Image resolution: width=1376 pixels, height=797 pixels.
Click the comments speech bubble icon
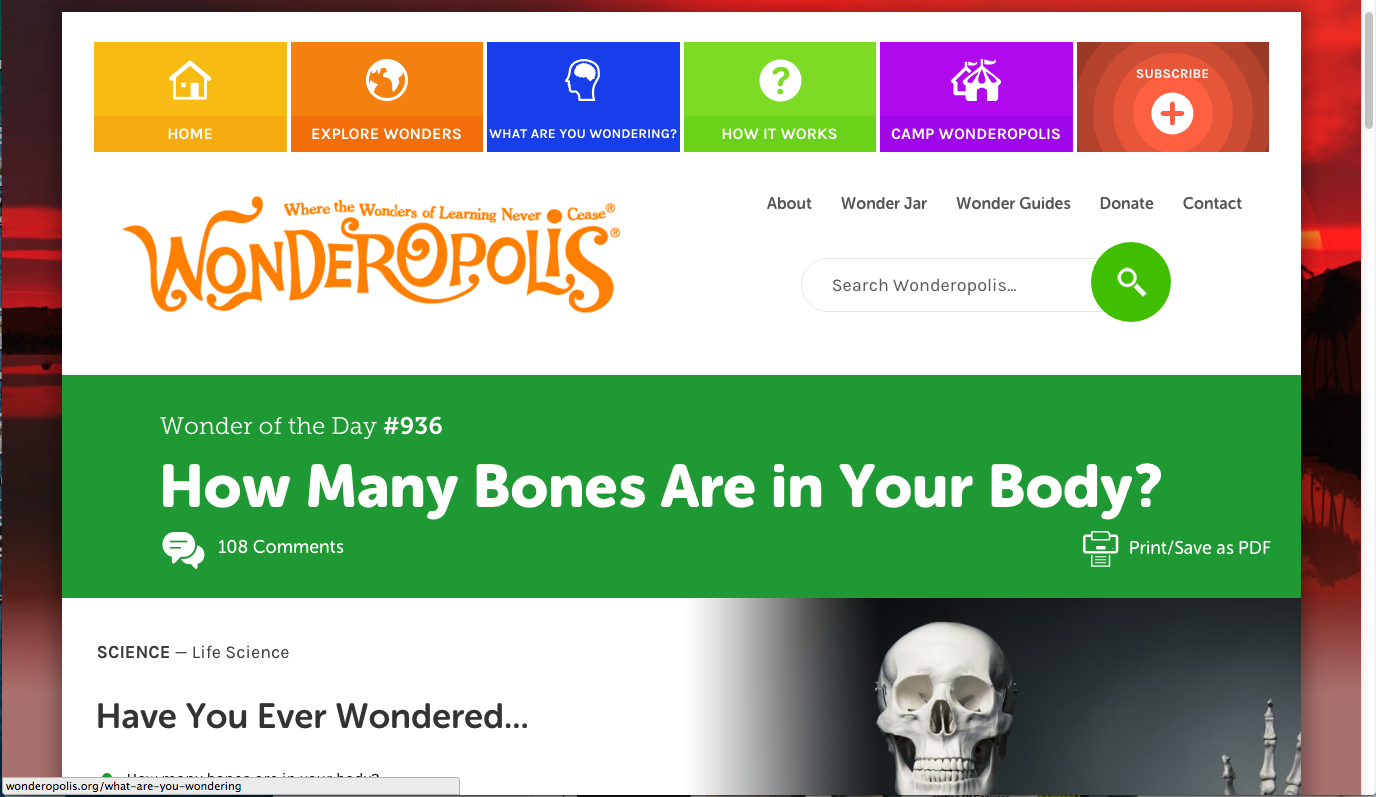click(183, 549)
